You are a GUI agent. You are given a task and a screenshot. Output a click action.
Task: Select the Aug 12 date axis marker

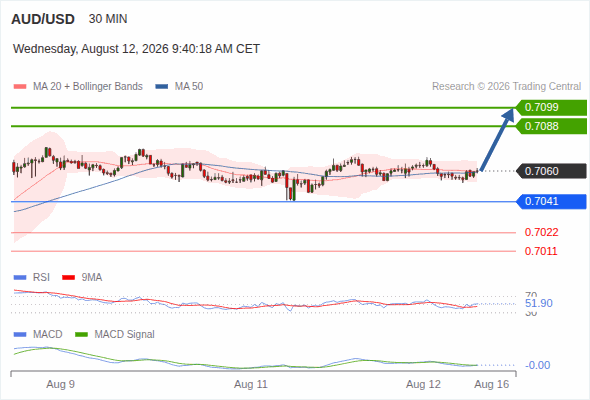point(423,385)
